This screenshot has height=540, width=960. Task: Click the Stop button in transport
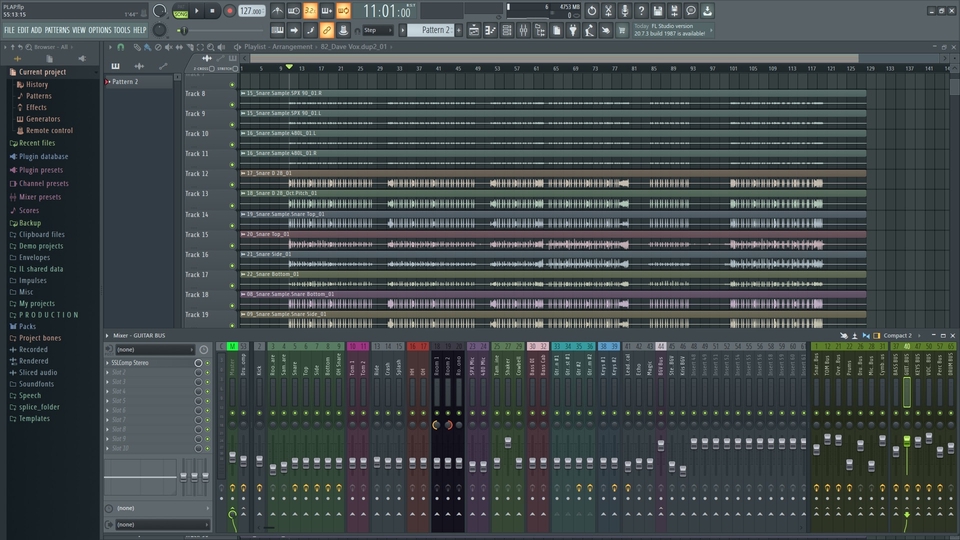[212, 11]
